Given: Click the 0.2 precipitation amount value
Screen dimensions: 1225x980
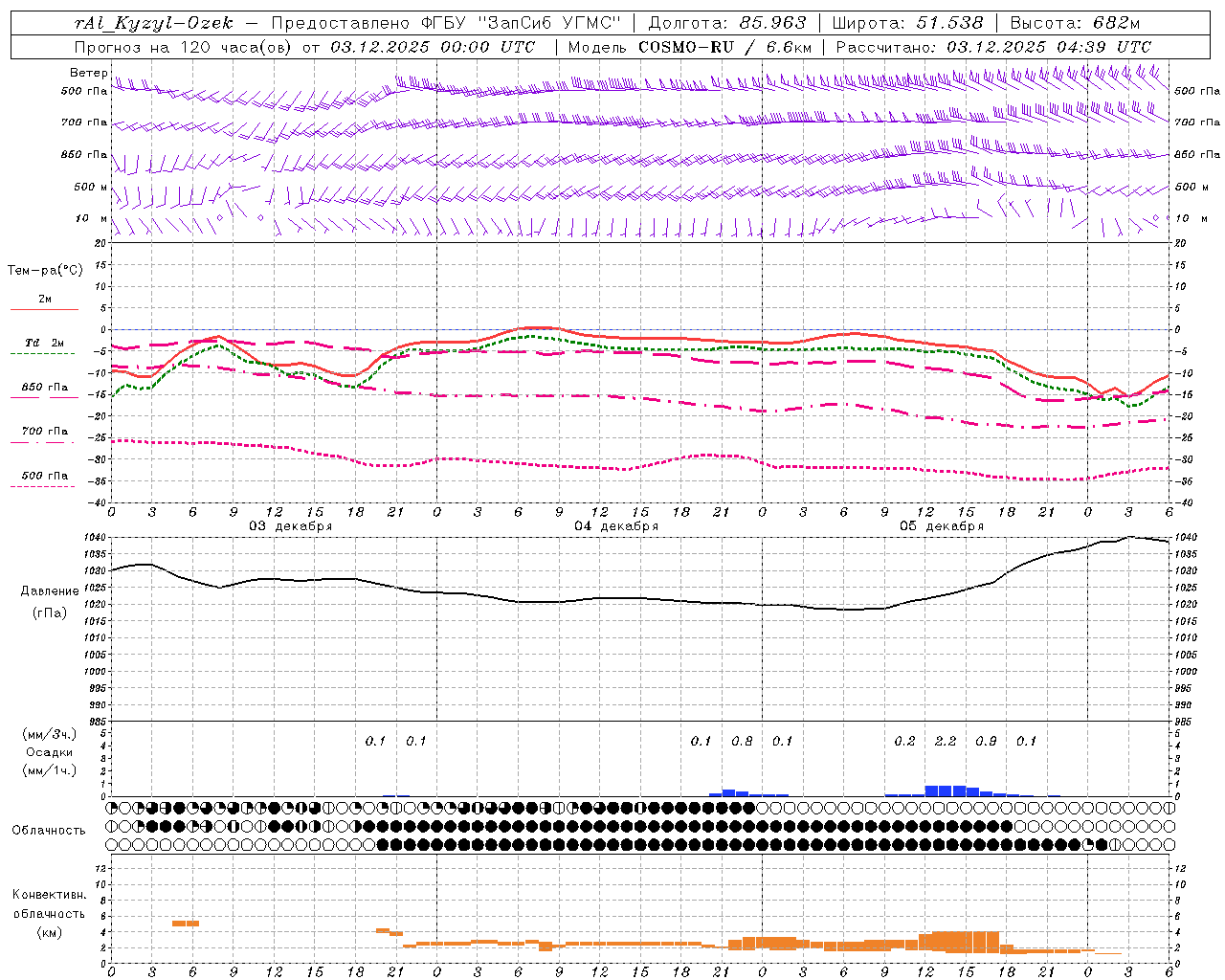Looking at the screenshot, I should [904, 742].
